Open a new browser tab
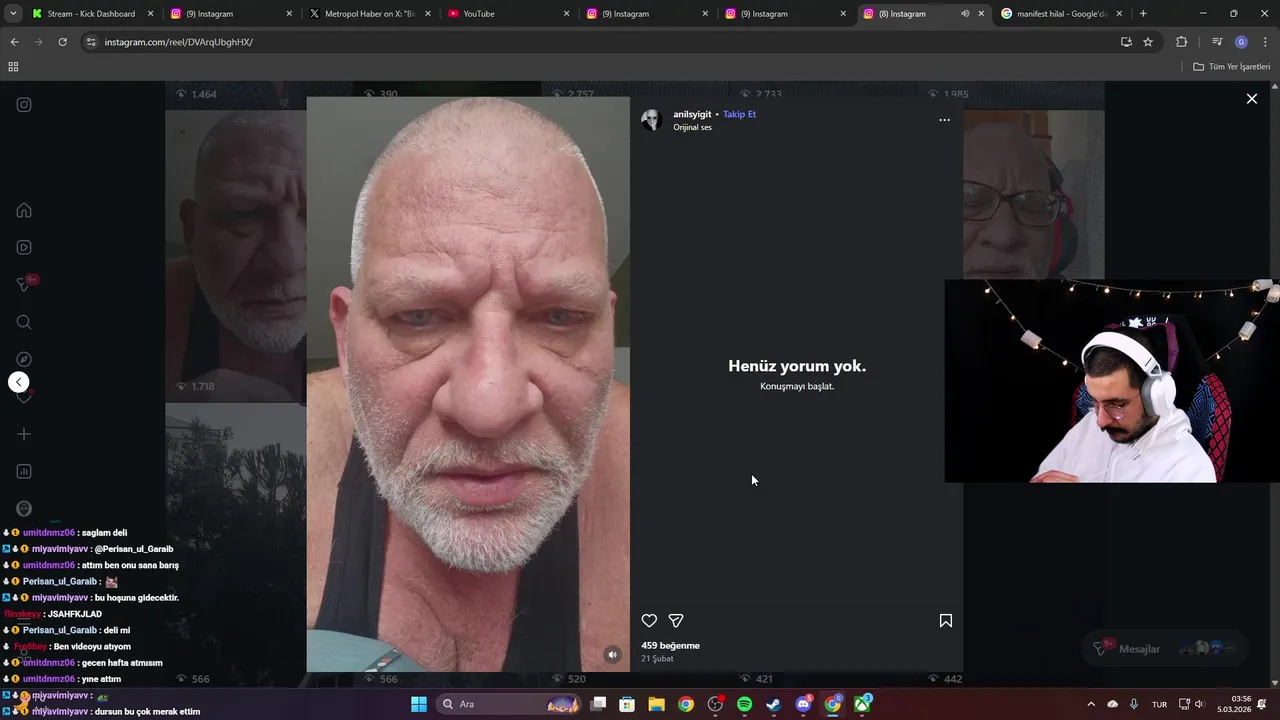 (x=1143, y=14)
